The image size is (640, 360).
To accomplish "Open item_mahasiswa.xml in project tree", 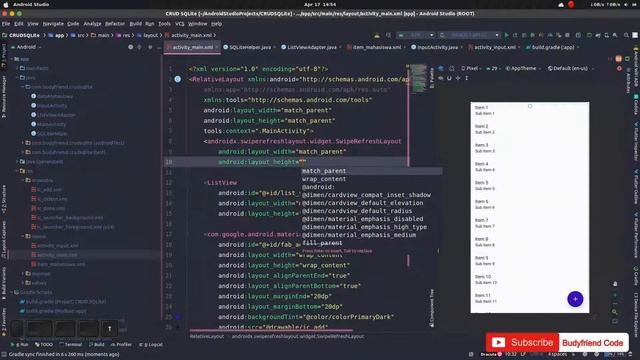I will (61, 264).
